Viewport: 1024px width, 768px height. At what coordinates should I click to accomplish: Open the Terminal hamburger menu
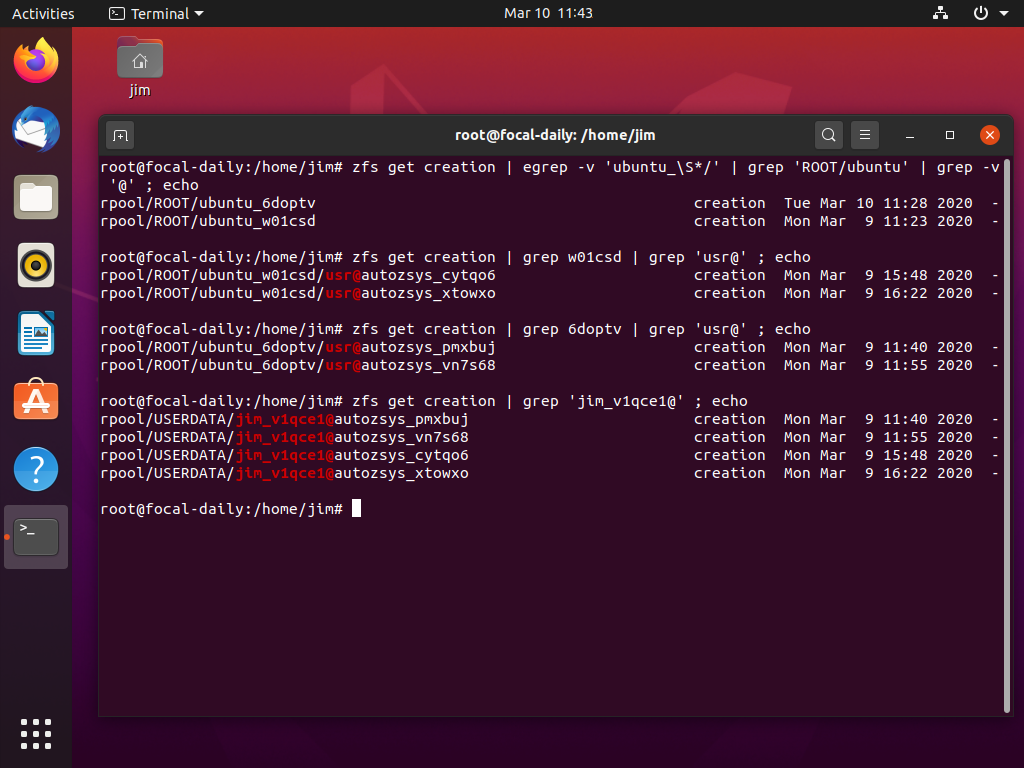(x=864, y=134)
